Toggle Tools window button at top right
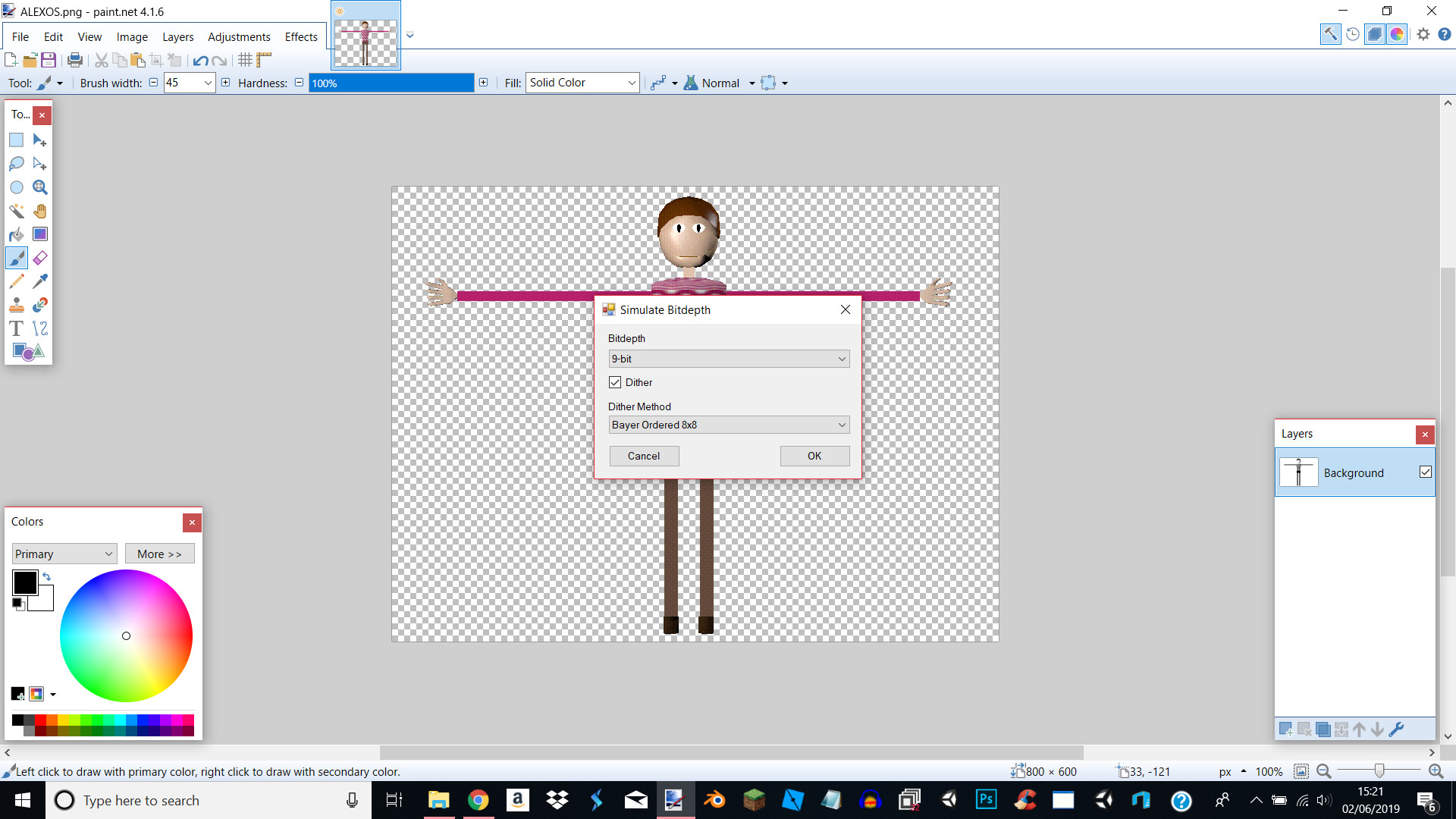This screenshot has height=819, width=1456. (x=1330, y=34)
